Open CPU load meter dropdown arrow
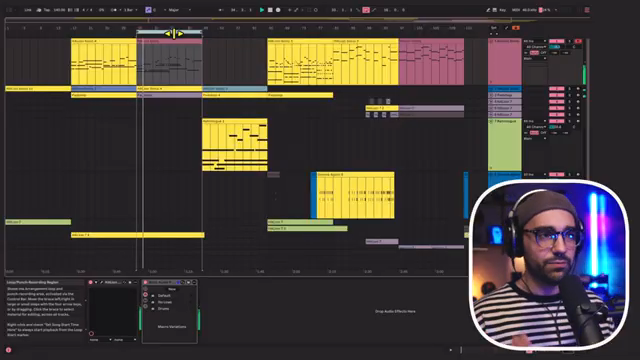 pos(556,10)
